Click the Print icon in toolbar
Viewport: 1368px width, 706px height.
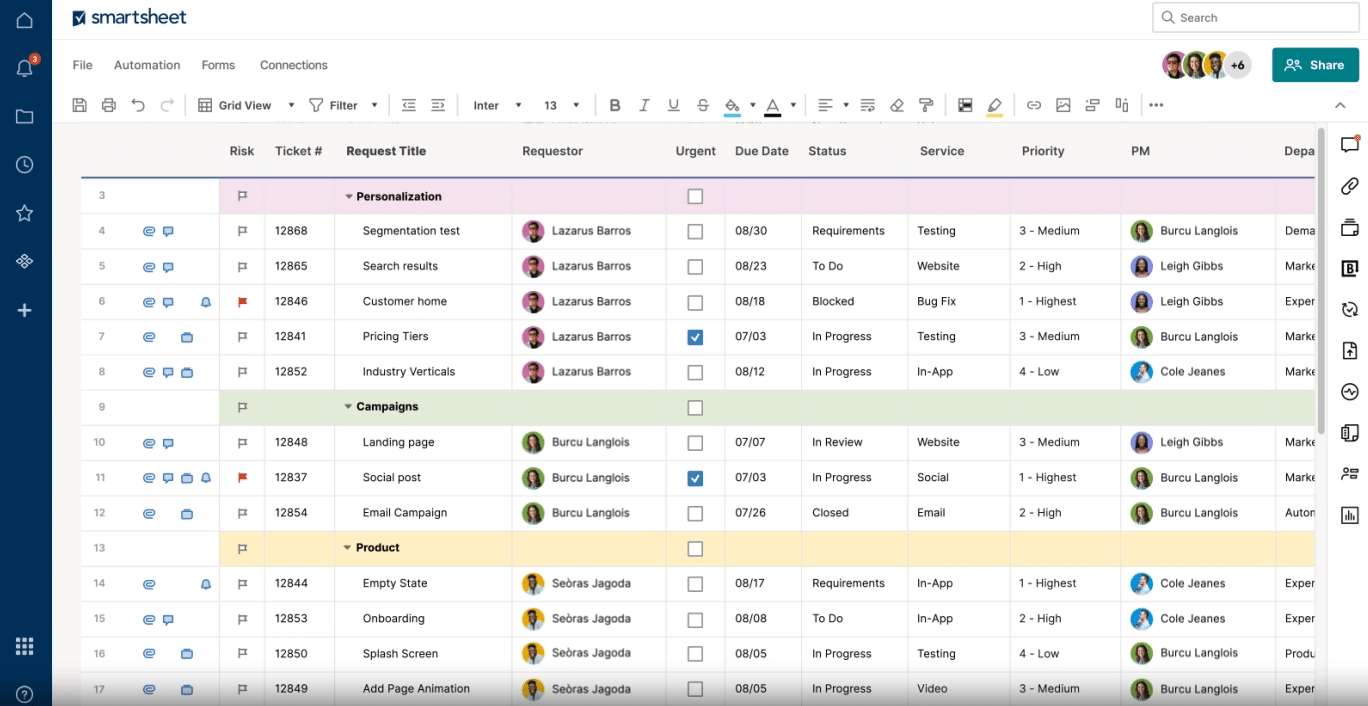(x=109, y=105)
